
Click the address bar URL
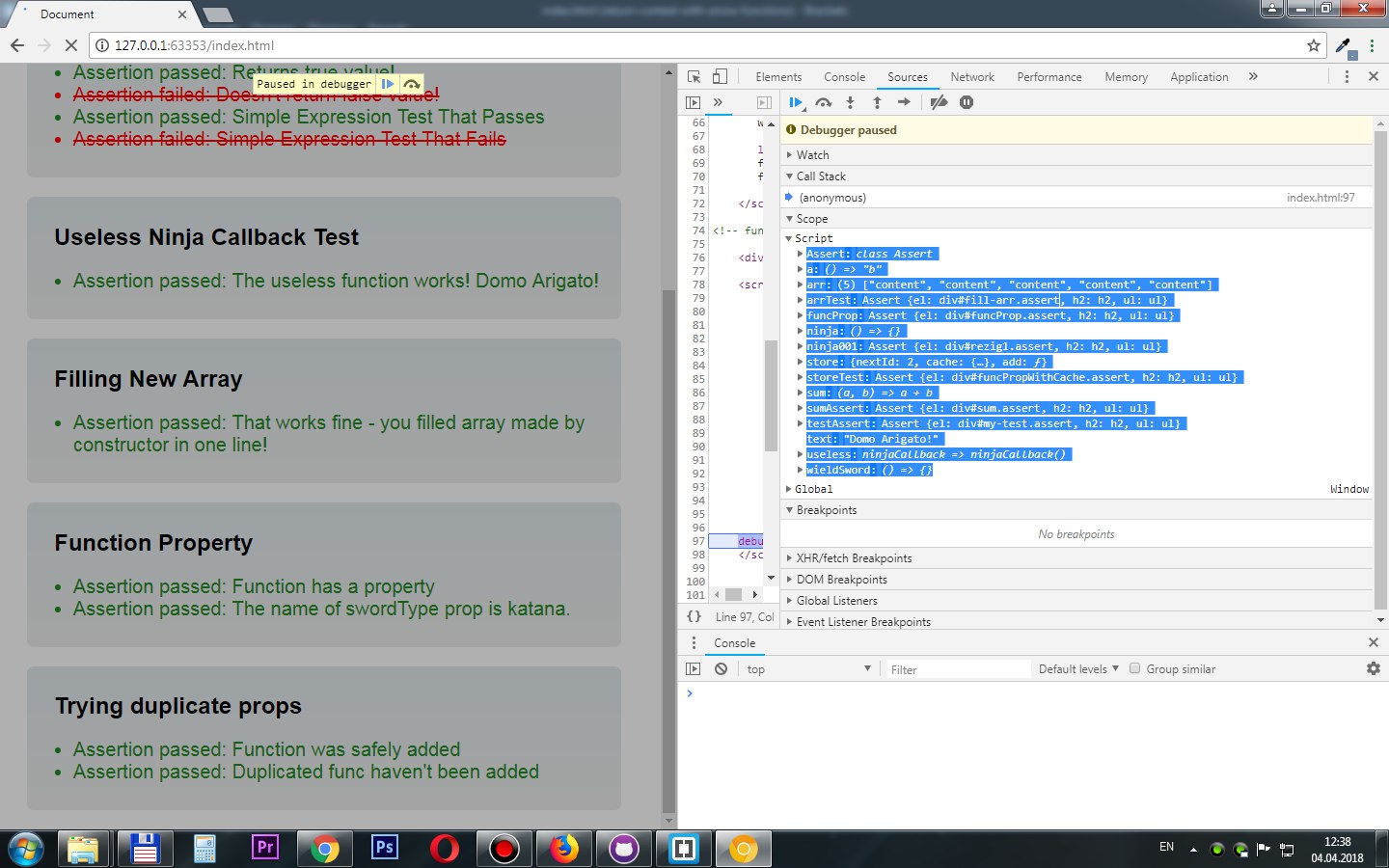194,45
